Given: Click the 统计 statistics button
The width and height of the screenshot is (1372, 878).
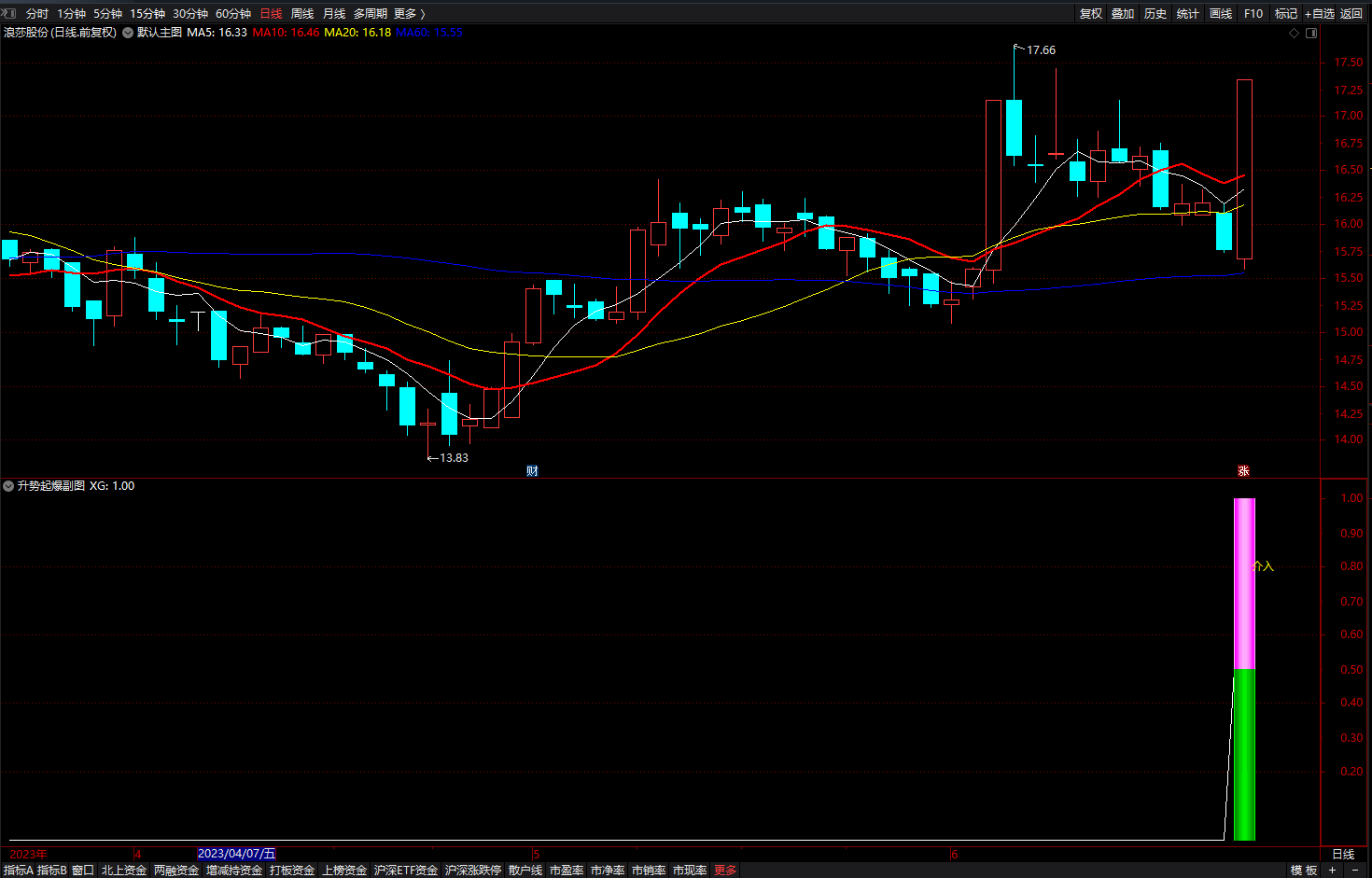Looking at the screenshot, I should click(x=1188, y=14).
